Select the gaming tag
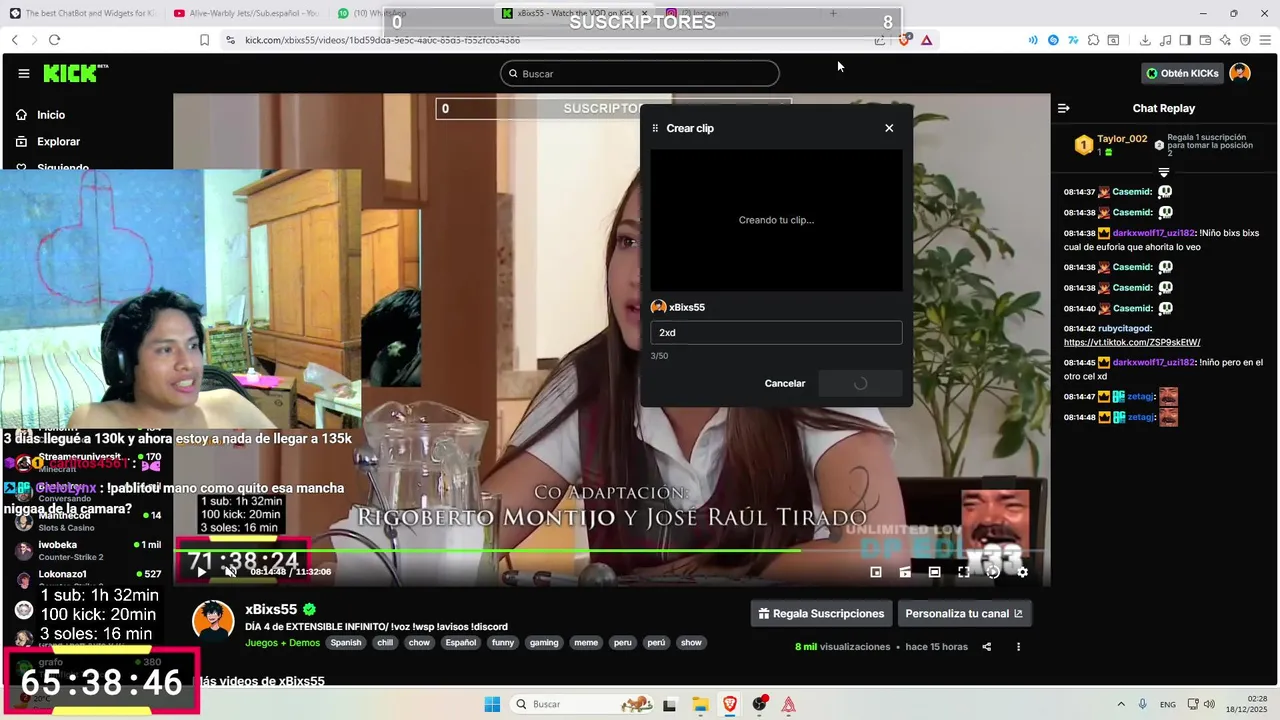This screenshot has height=720, width=1280. tap(544, 643)
